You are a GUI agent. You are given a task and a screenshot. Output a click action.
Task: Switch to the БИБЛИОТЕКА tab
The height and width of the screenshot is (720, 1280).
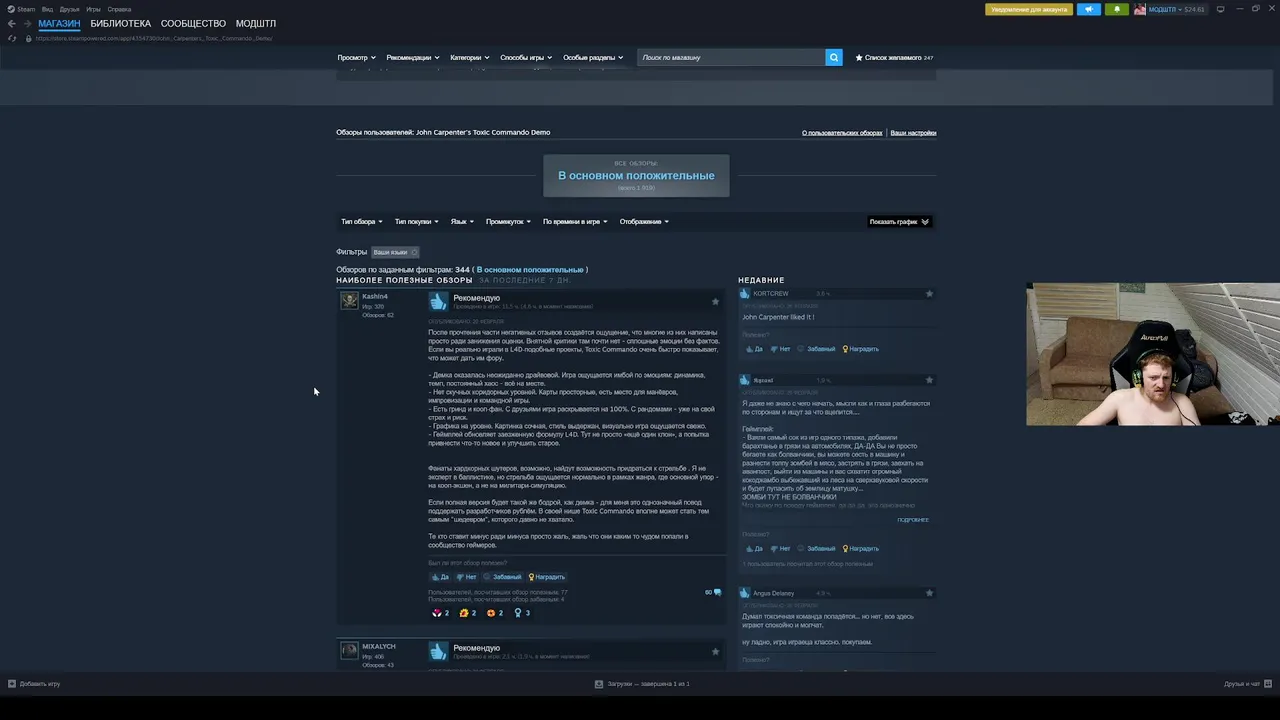tap(121, 23)
